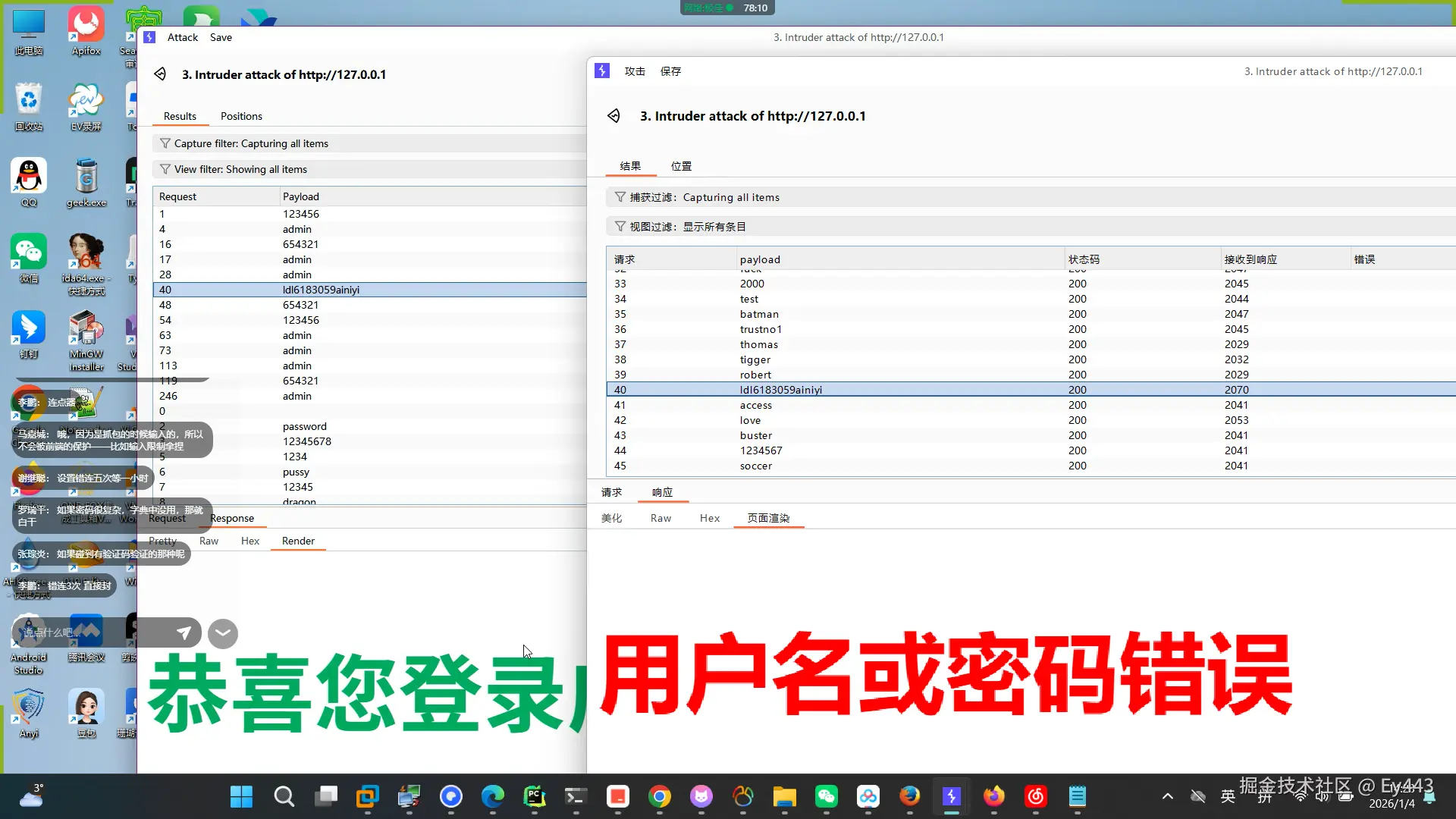The height and width of the screenshot is (819, 1456).
Task: Click the view filter funnel icon
Action: coord(620,227)
